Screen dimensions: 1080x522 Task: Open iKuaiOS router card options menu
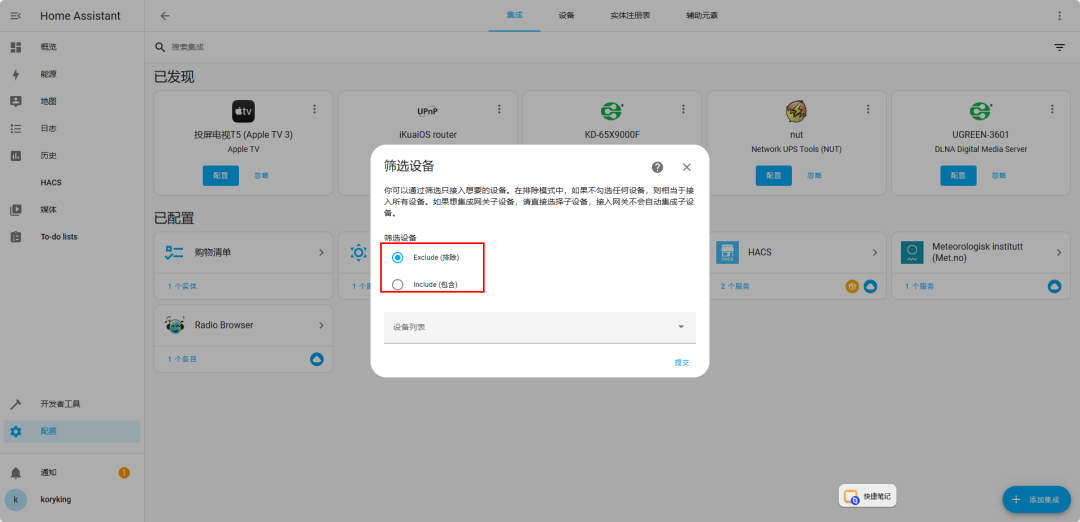pyautogui.click(x=499, y=109)
